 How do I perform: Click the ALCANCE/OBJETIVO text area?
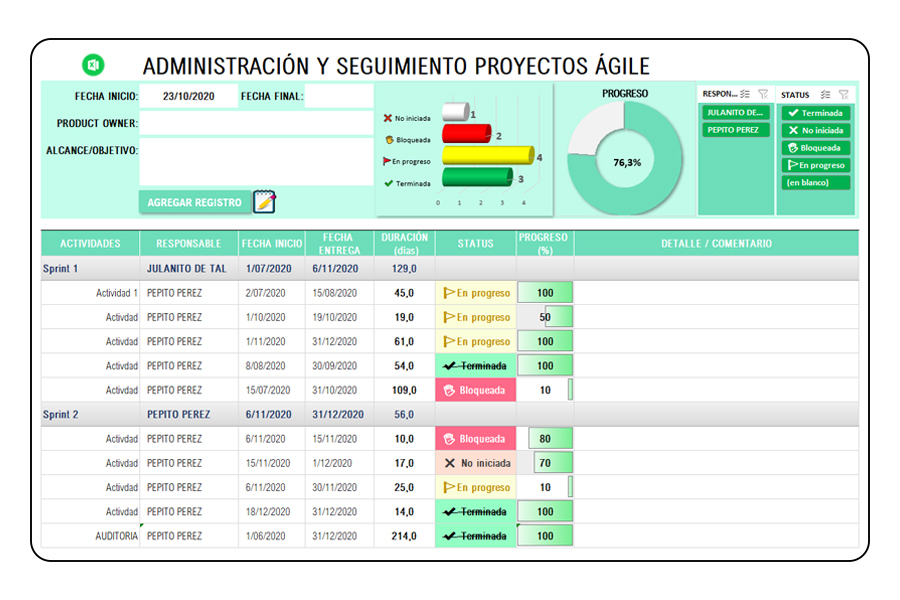[x=256, y=162]
